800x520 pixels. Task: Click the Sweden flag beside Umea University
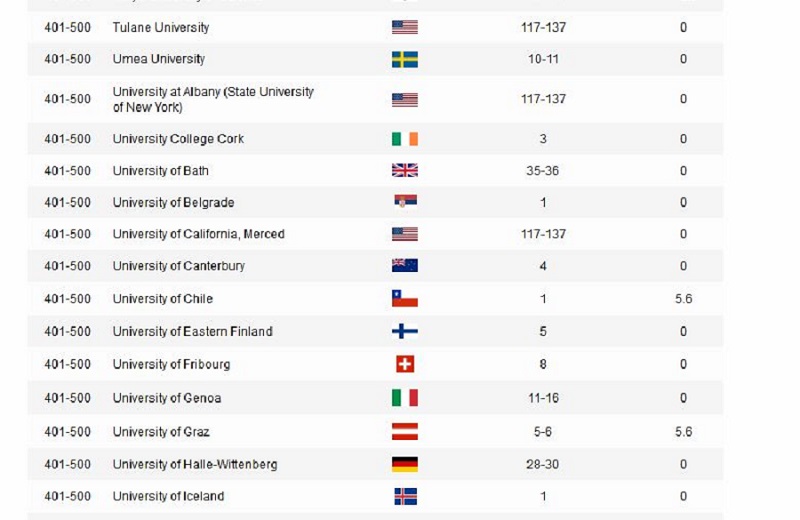coord(404,59)
